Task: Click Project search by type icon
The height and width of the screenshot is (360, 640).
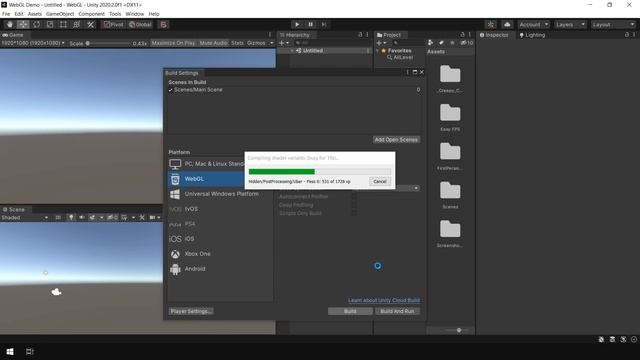Action: (x=431, y=43)
